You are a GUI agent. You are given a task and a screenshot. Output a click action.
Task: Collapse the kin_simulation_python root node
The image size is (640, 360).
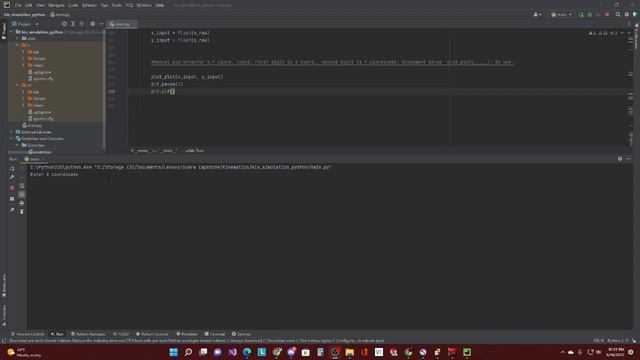click(x=12, y=32)
